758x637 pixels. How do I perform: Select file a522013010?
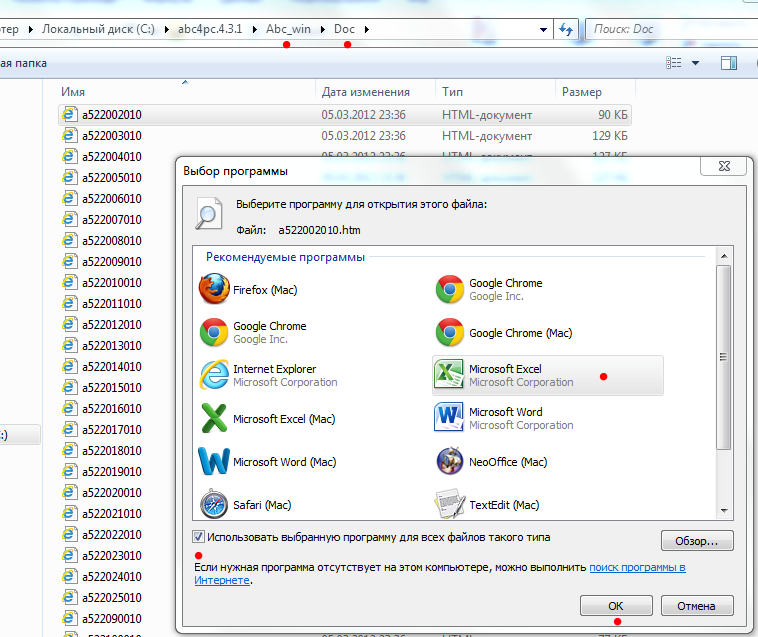point(112,346)
